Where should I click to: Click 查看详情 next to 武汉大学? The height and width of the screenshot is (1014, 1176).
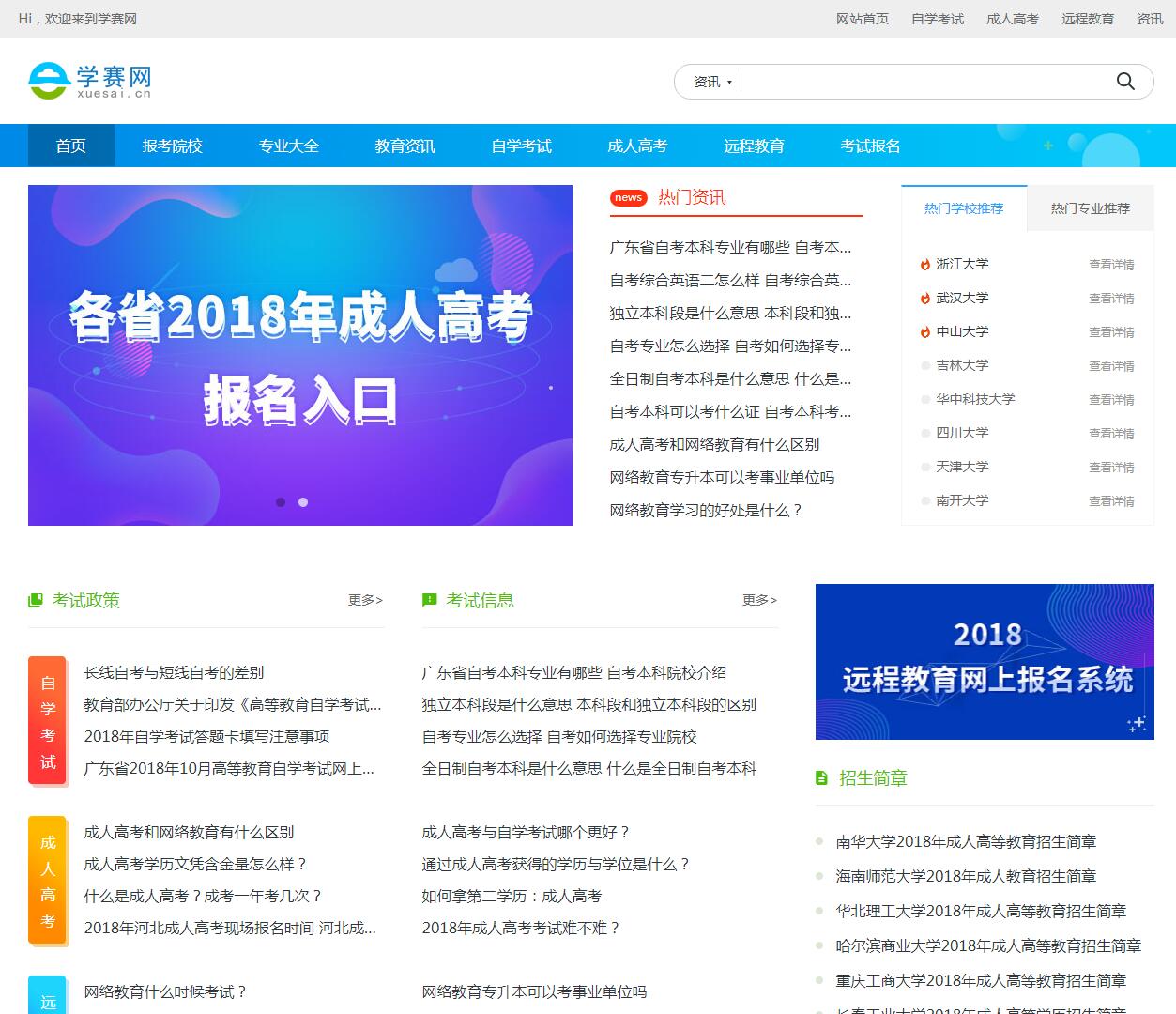coord(1111,299)
